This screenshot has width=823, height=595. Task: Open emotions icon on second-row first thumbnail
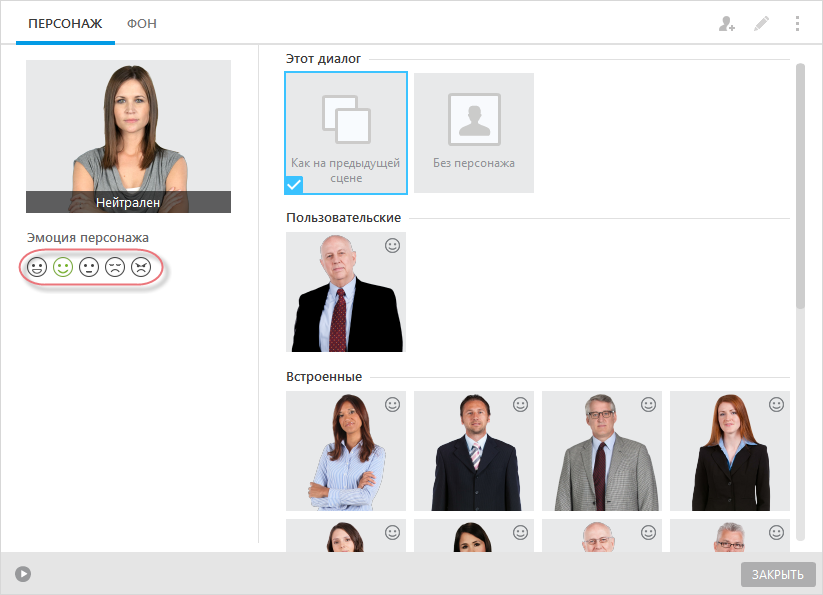(x=393, y=533)
